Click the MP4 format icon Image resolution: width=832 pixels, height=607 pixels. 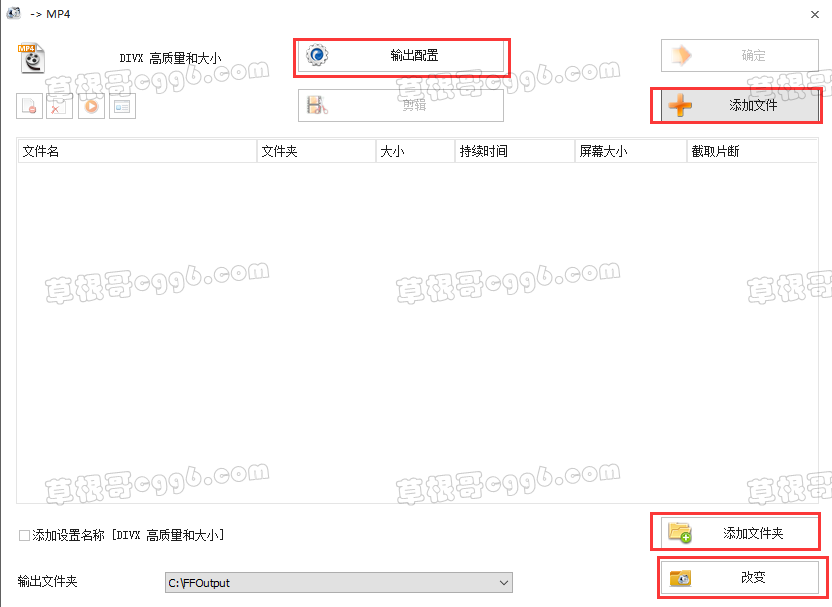coord(31,58)
